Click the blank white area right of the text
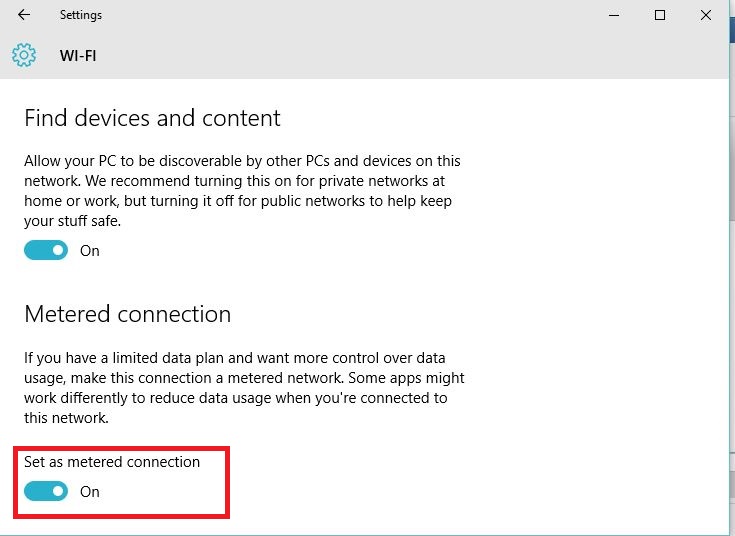The width and height of the screenshot is (735, 536). point(600,300)
